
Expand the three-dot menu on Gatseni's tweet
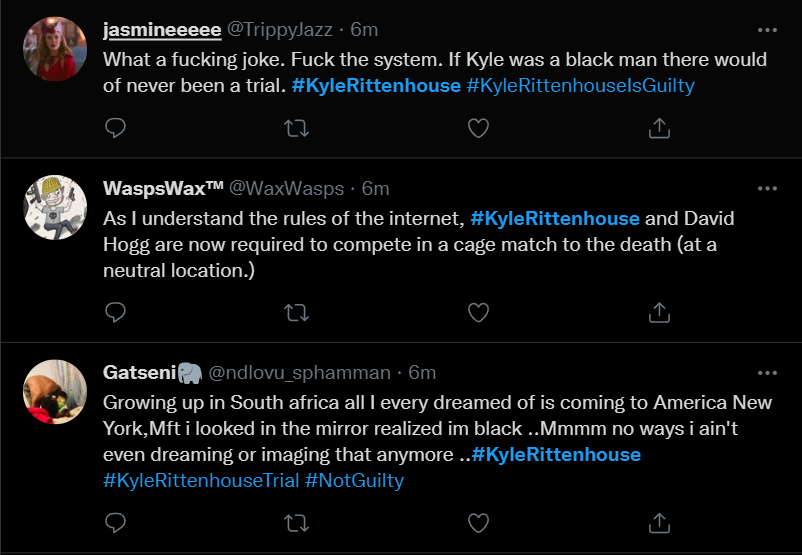[767, 372]
